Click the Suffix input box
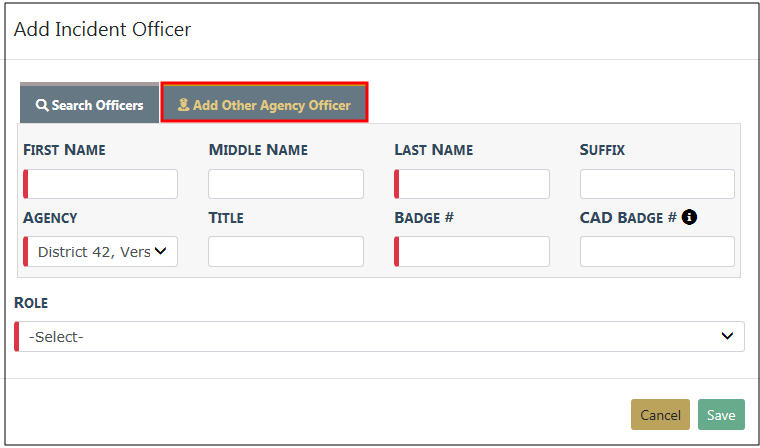Screen dimensions: 760x448 (x=657, y=184)
